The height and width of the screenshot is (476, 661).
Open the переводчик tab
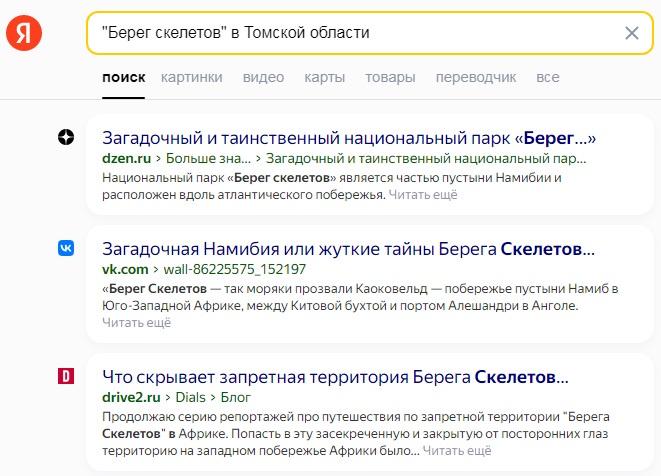(x=476, y=77)
